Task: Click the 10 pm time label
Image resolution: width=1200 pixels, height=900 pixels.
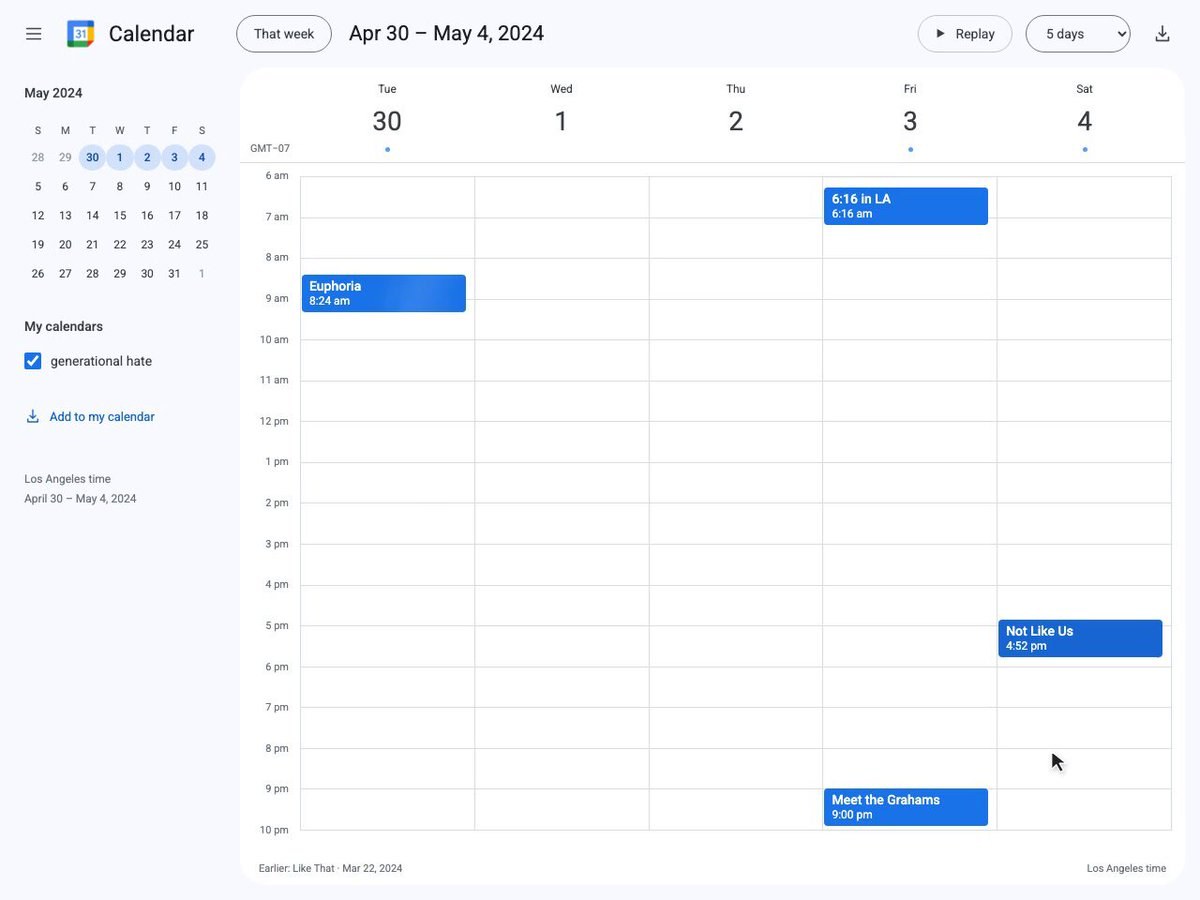Action: (274, 830)
